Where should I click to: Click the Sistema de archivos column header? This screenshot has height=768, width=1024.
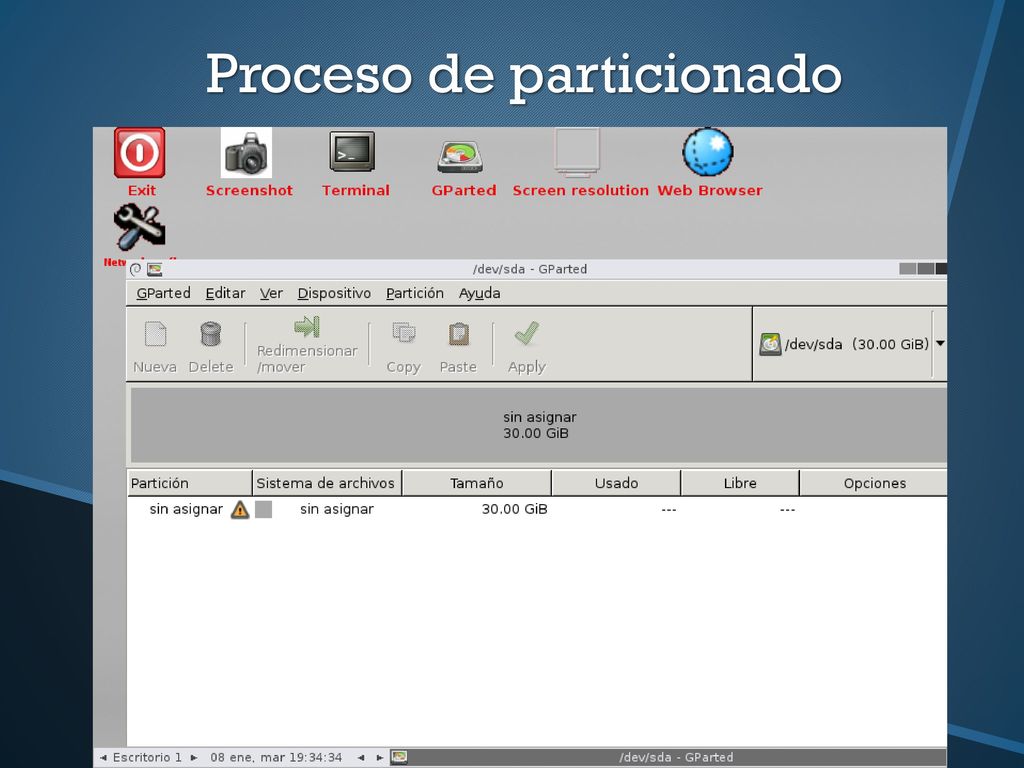[327, 483]
